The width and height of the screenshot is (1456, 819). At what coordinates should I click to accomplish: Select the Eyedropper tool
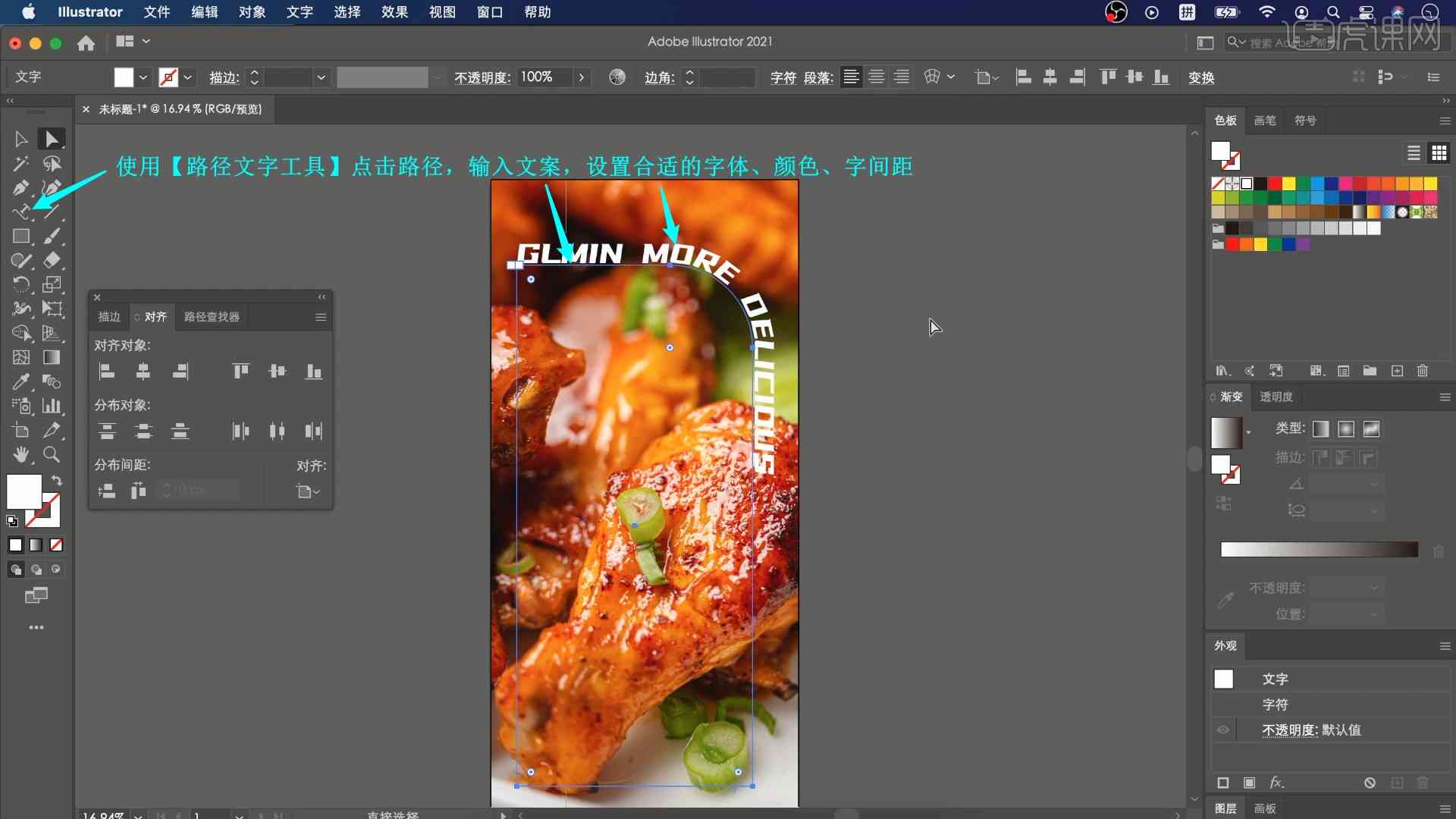[x=21, y=381]
